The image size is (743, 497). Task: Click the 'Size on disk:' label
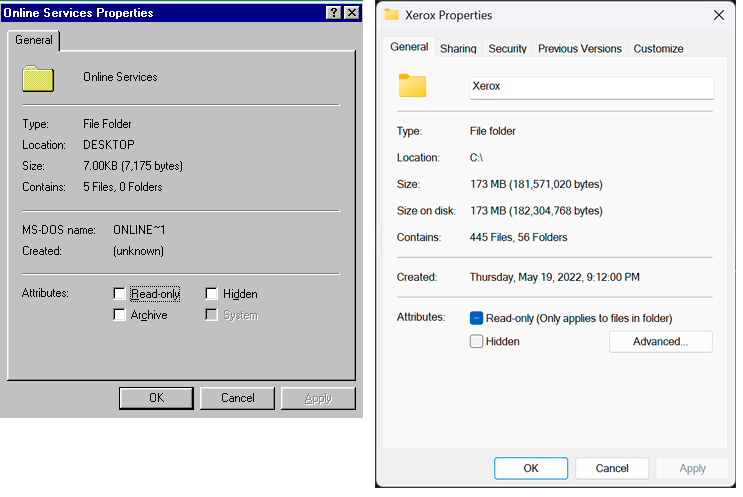point(426,210)
